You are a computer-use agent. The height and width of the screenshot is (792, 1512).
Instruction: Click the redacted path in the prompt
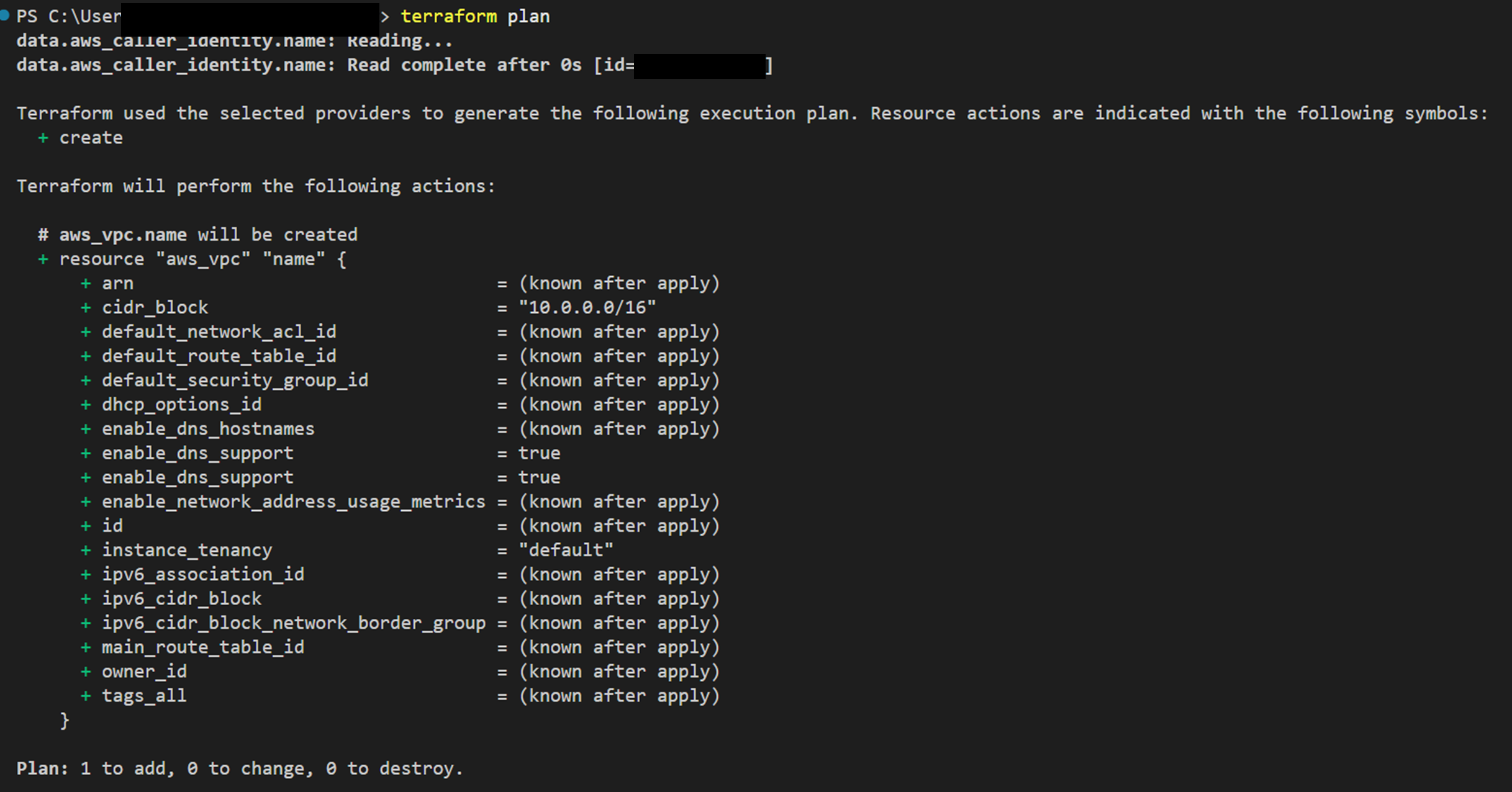250,19
